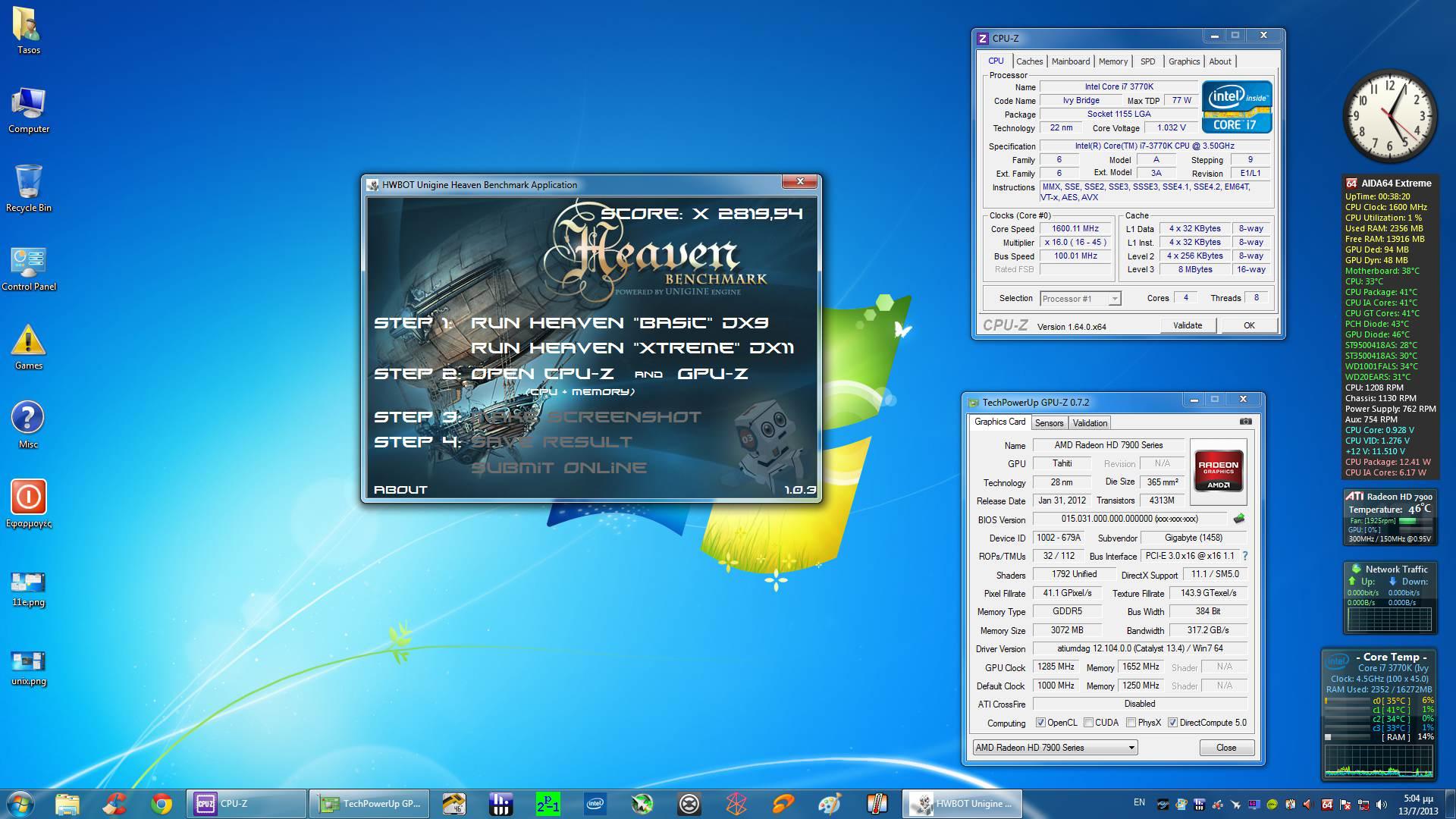
Task: Open the 11e.png file on desktop
Action: (28, 589)
